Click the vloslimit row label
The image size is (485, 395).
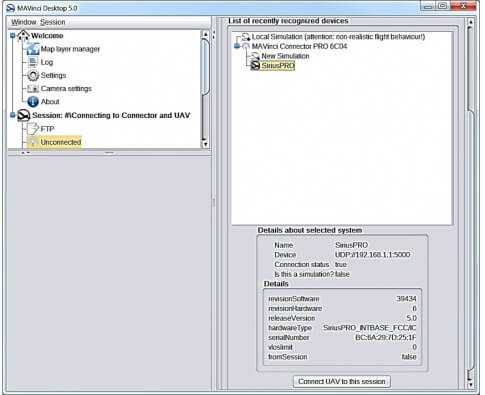[x=280, y=347]
